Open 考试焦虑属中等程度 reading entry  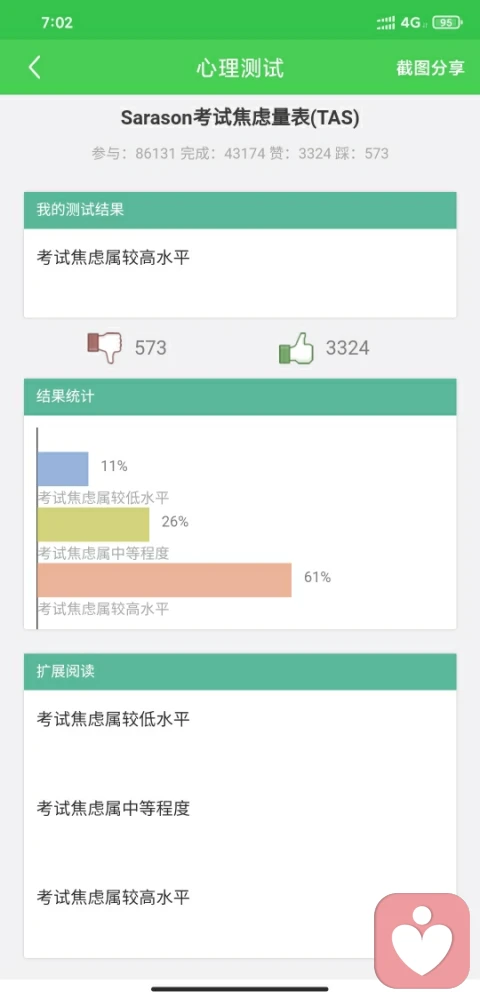(113, 809)
